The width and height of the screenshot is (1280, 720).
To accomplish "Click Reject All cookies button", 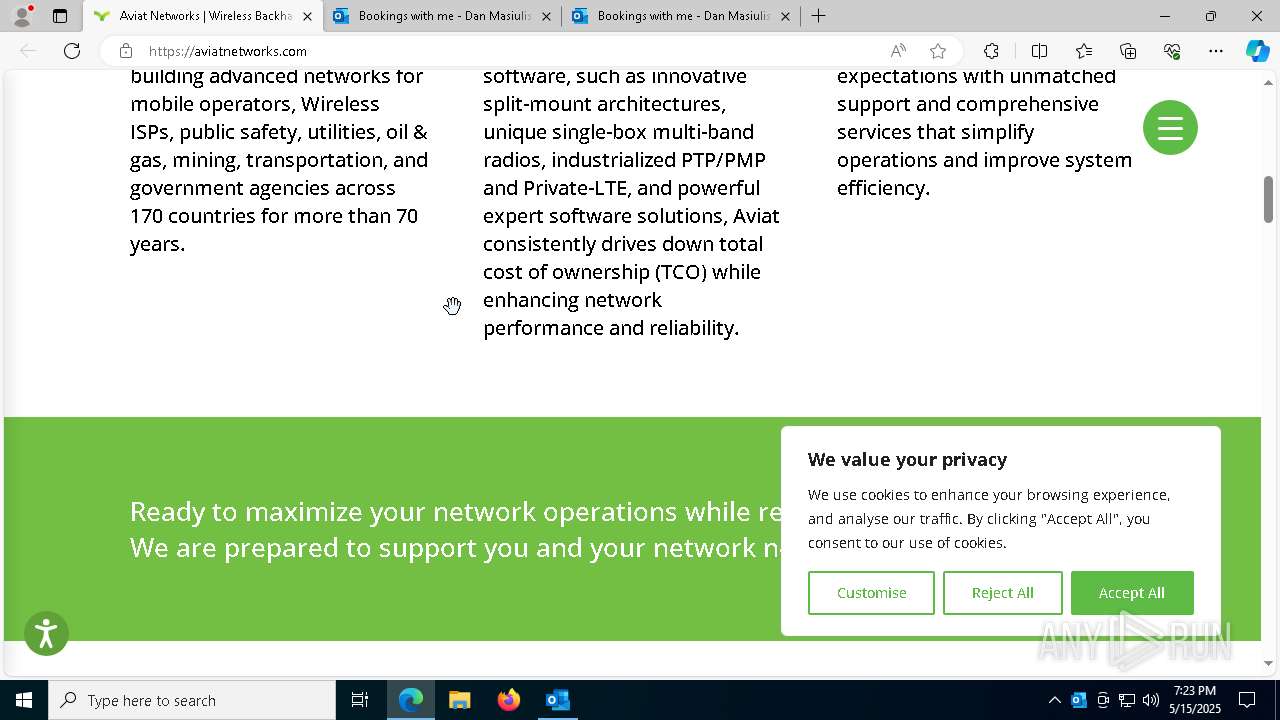I will (x=1002, y=593).
